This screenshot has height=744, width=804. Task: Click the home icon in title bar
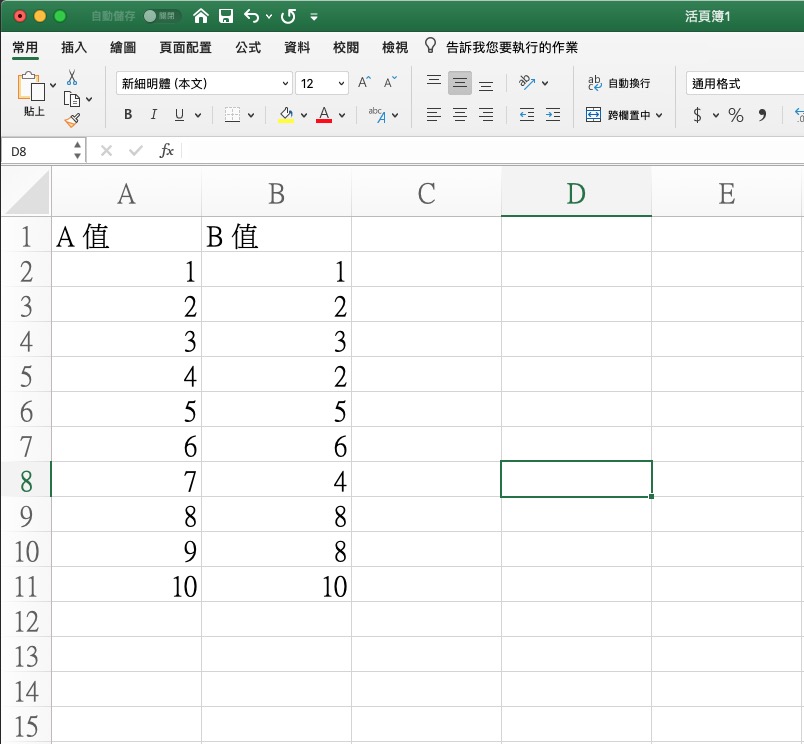[201, 16]
